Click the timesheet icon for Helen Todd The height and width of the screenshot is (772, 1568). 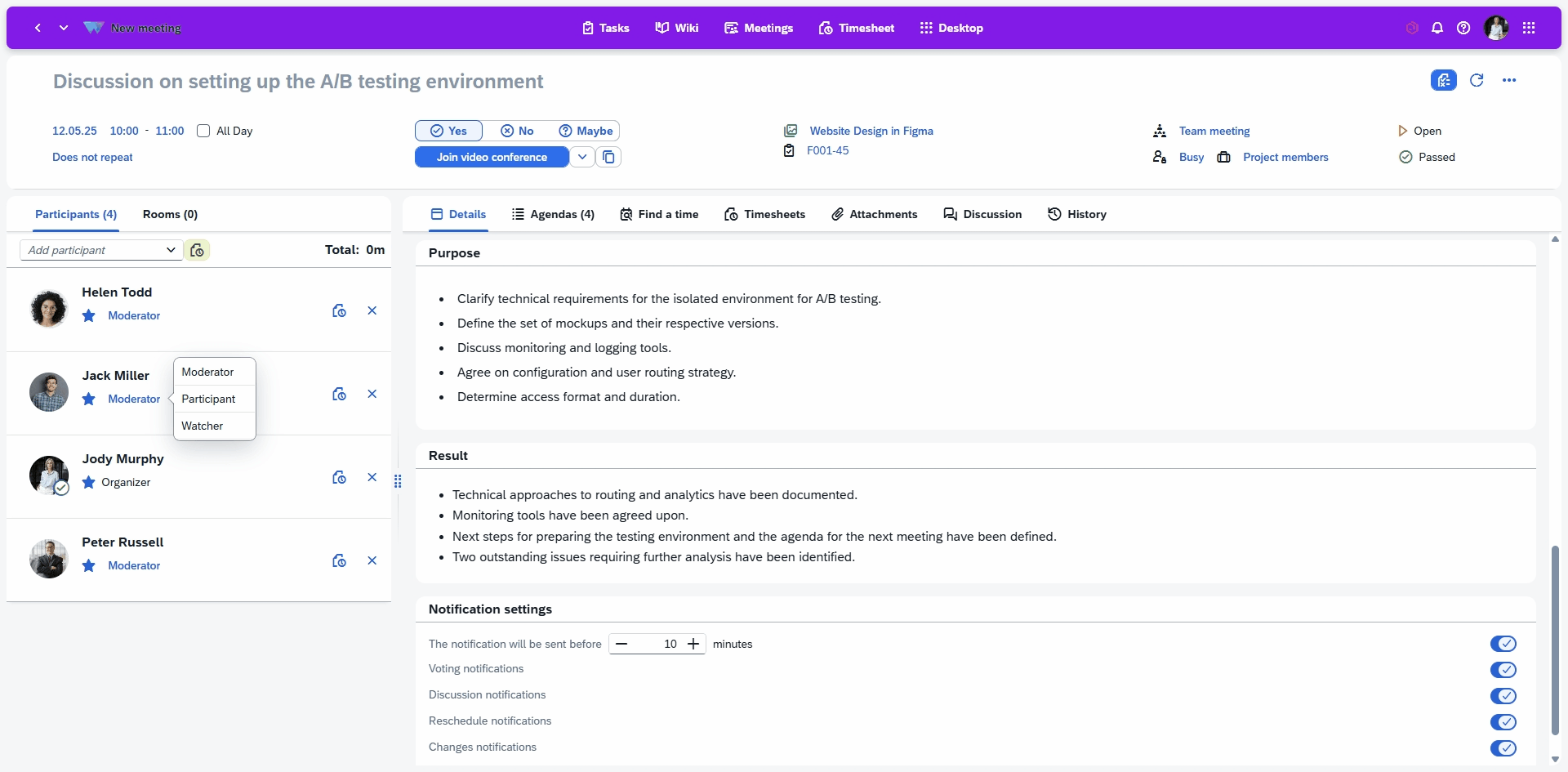(339, 310)
